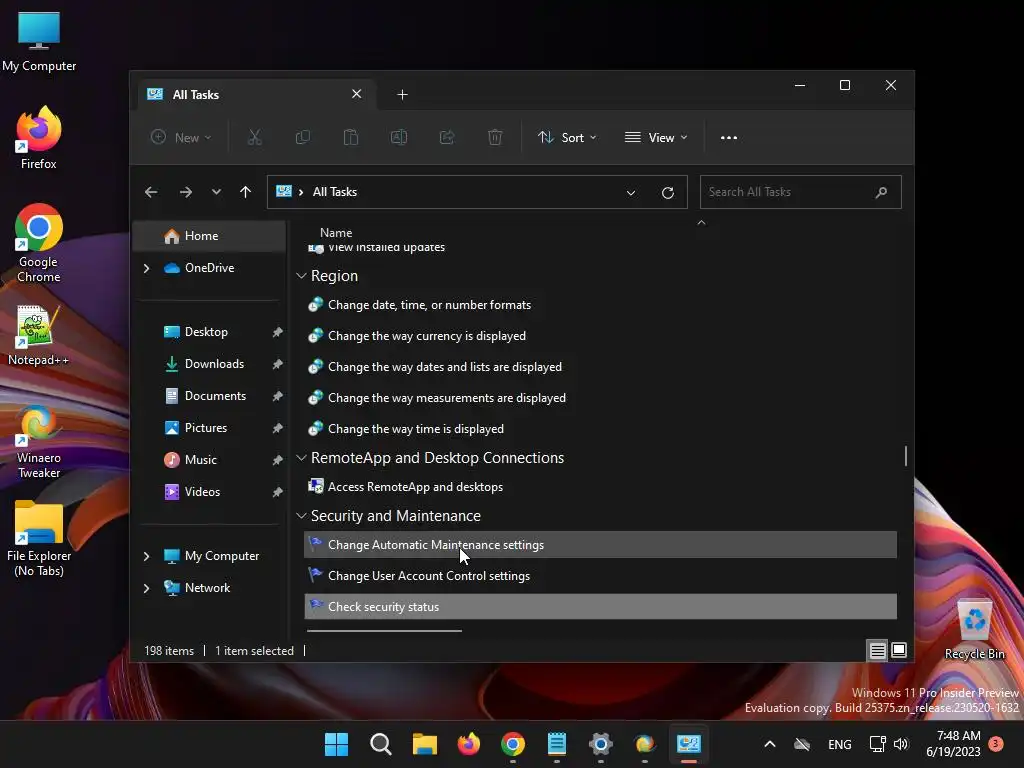The image size is (1024, 768).
Task: Go forward with the right arrow
Action: pyautogui.click(x=185, y=192)
